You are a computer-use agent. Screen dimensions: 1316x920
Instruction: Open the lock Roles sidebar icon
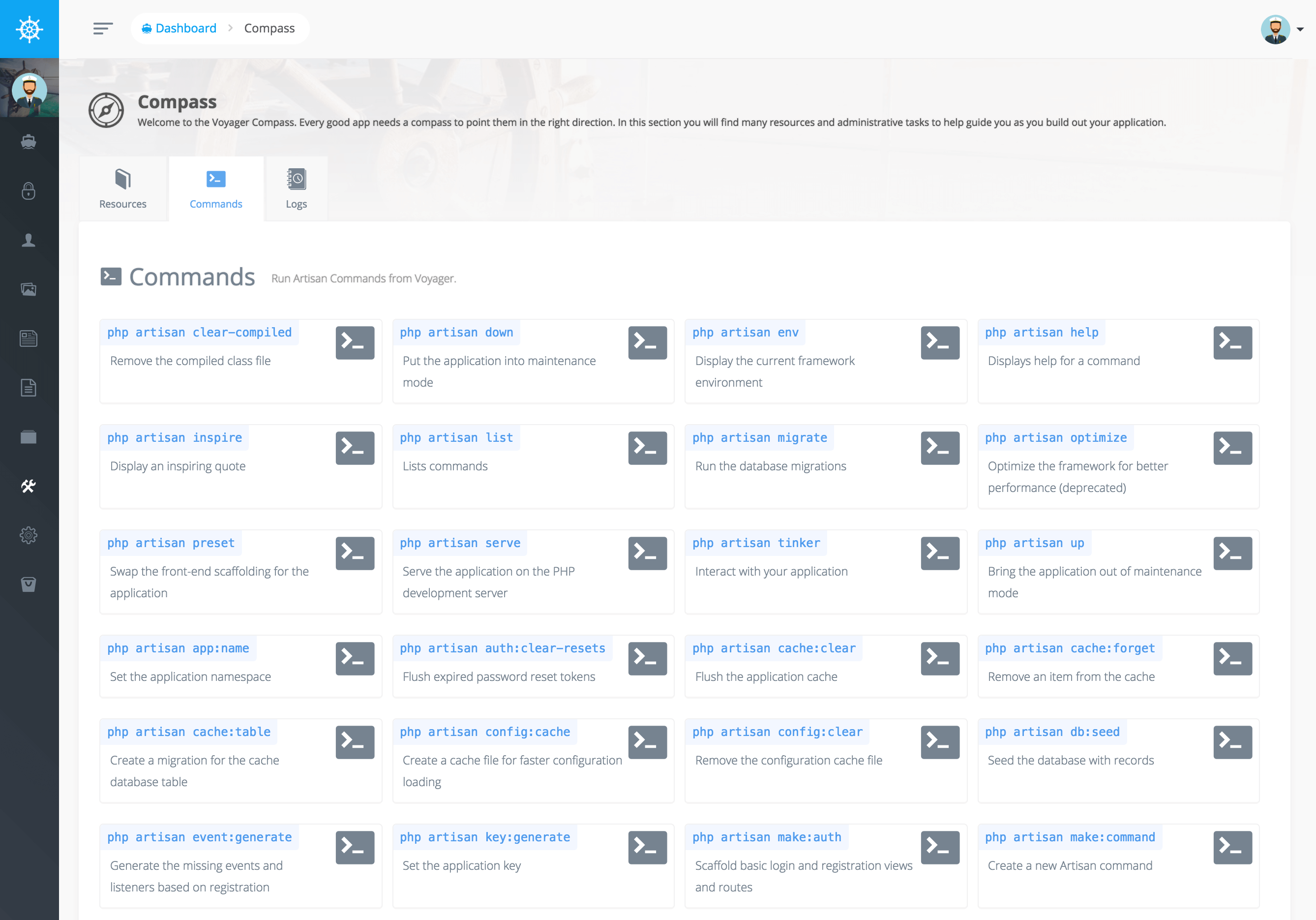tap(29, 190)
